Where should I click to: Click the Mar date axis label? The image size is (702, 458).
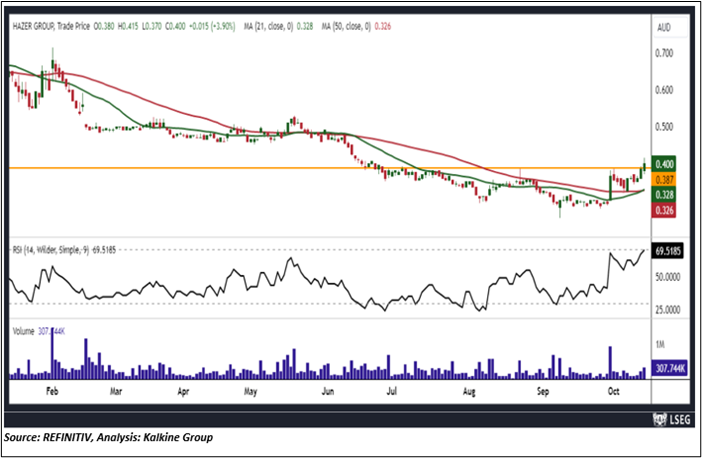click(x=116, y=391)
